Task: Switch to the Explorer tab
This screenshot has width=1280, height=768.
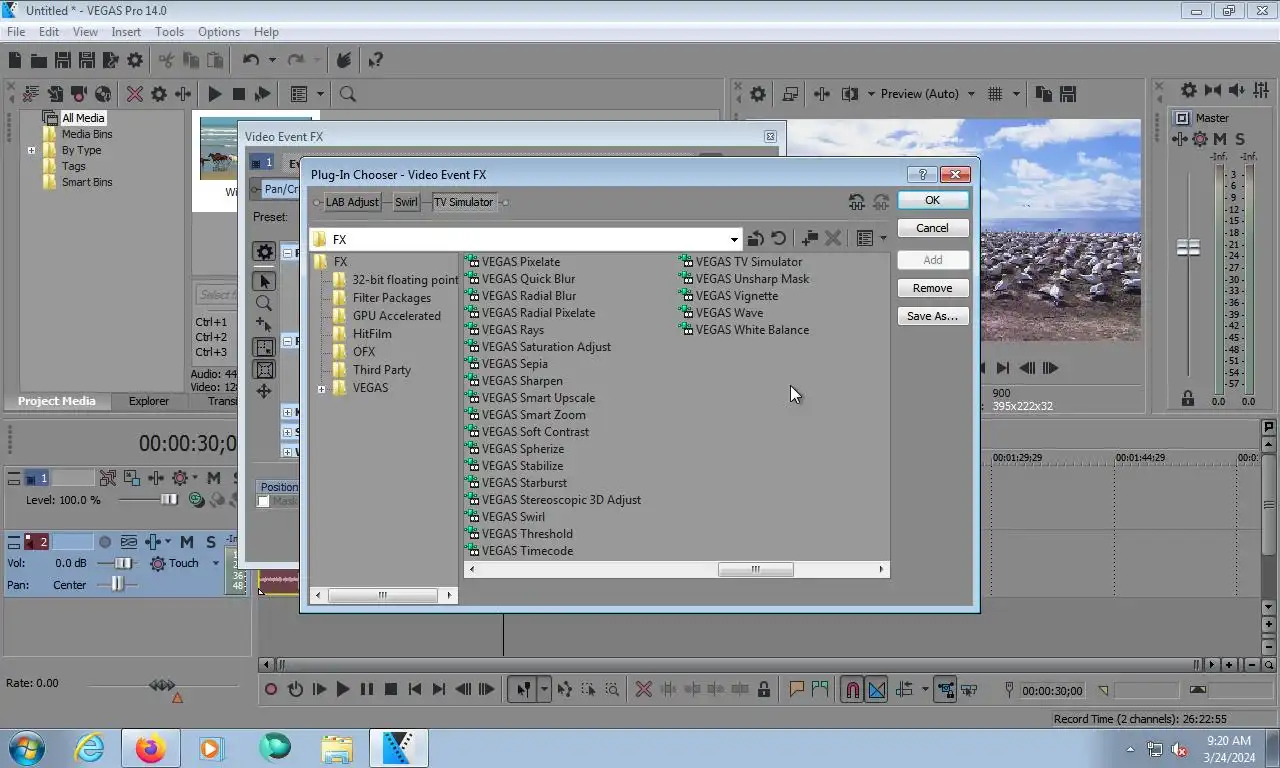Action: pyautogui.click(x=148, y=401)
